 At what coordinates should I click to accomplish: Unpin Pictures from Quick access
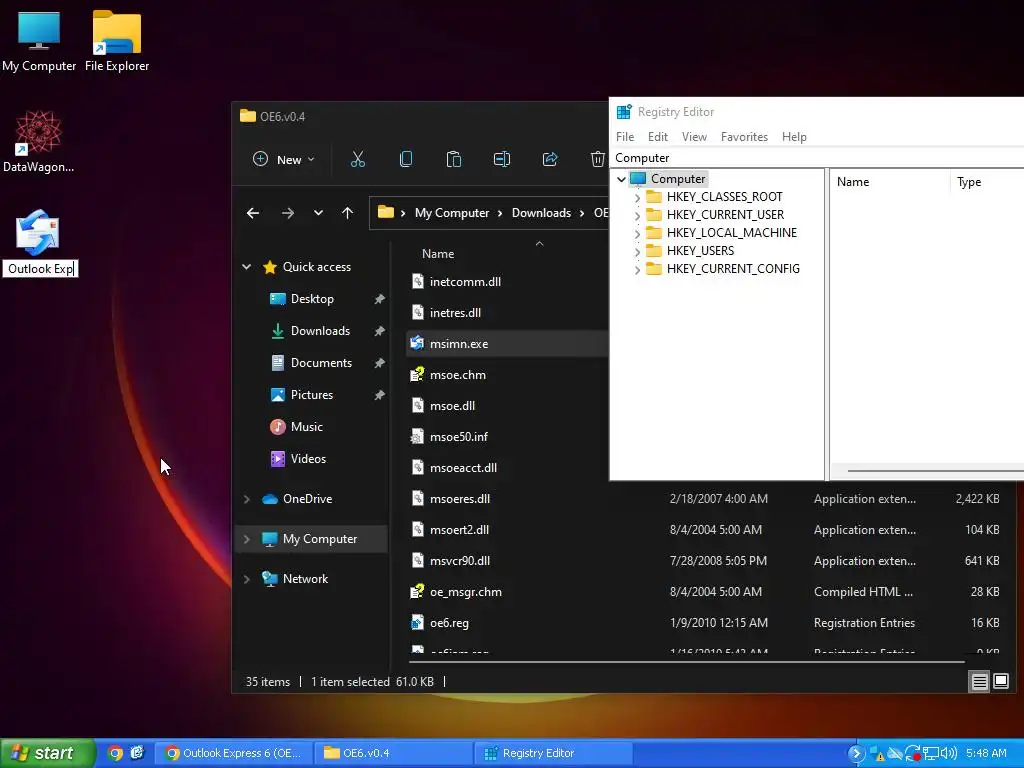click(379, 395)
